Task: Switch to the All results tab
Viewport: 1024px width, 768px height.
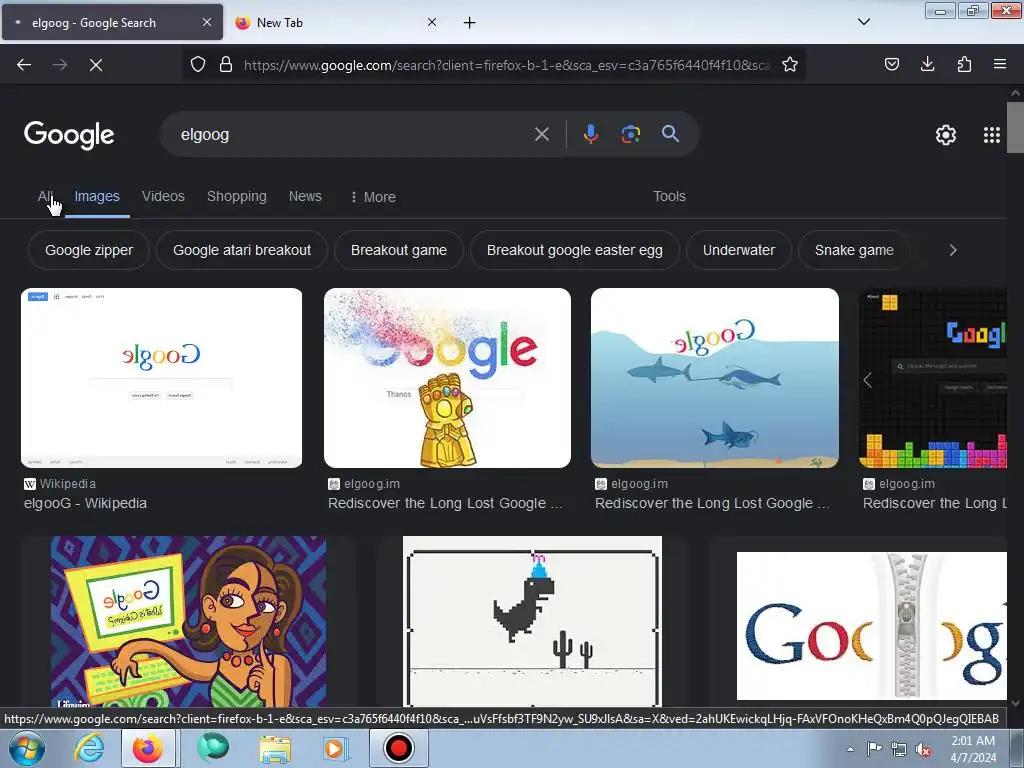Action: (45, 197)
